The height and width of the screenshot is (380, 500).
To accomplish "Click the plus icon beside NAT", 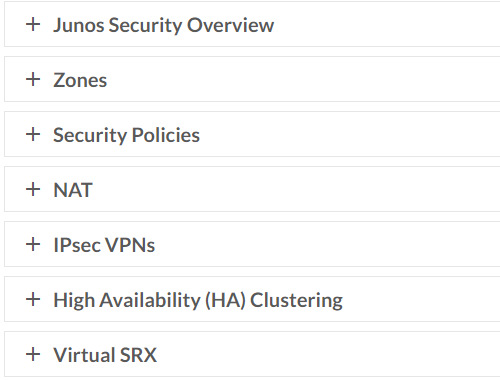I will coord(33,190).
